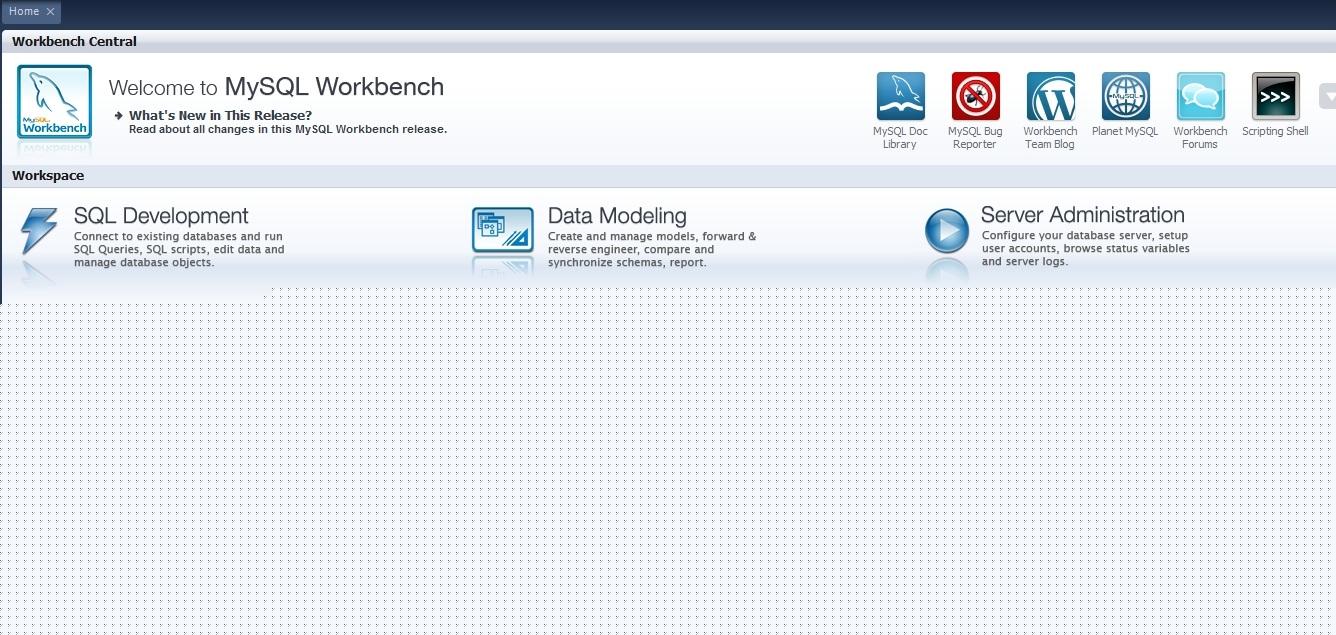Click the 'Read about all changes' description text
The height and width of the screenshot is (635, 1336).
point(288,130)
